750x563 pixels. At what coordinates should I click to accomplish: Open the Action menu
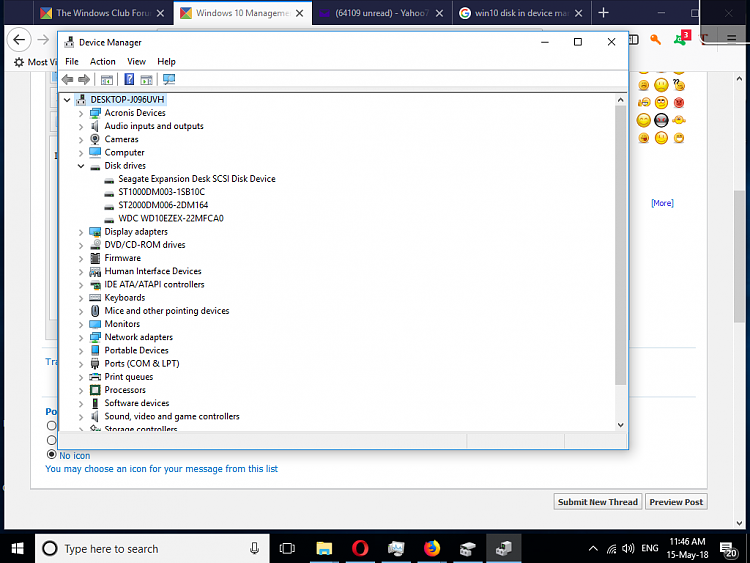click(103, 61)
